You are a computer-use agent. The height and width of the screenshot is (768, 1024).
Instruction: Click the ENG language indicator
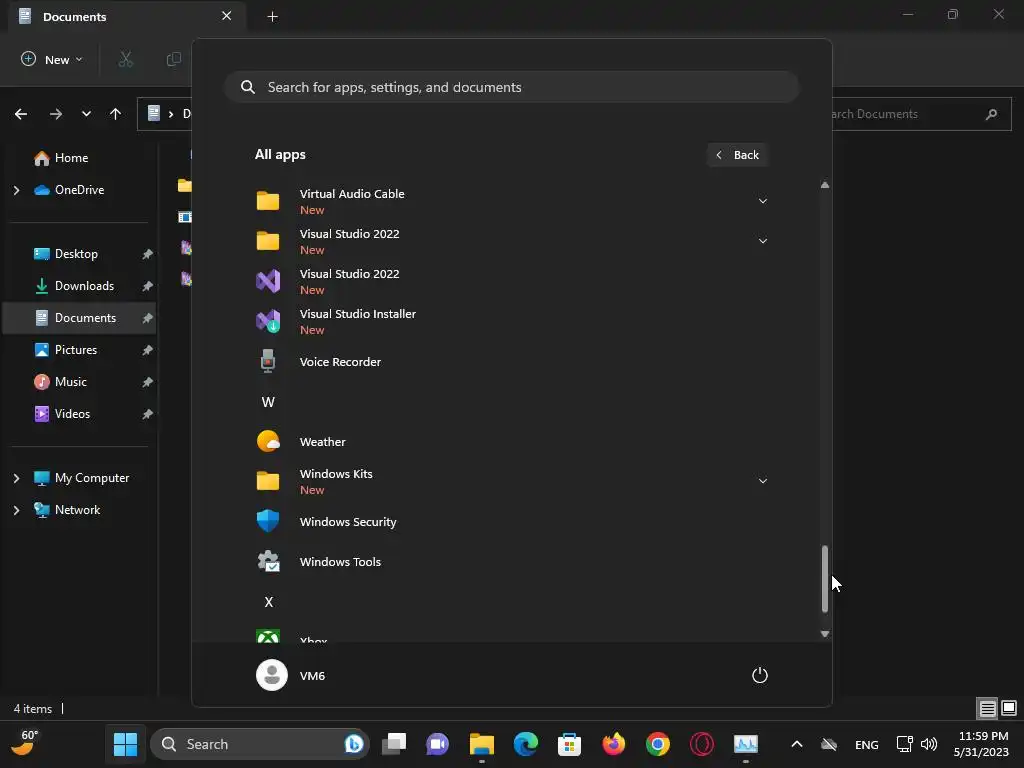coord(867,744)
